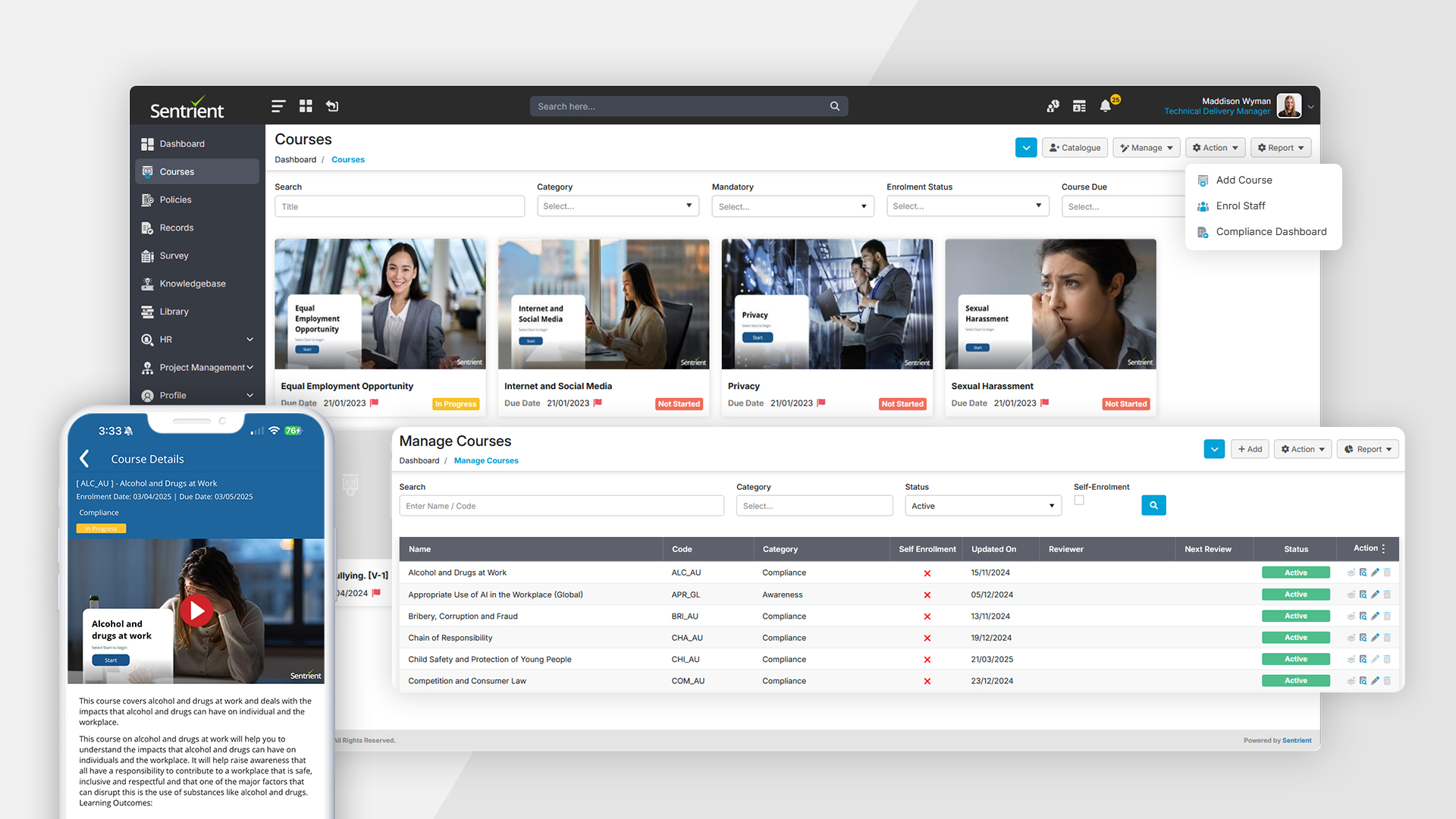Click the Active status badge for Child Safety course

pyautogui.click(x=1295, y=659)
